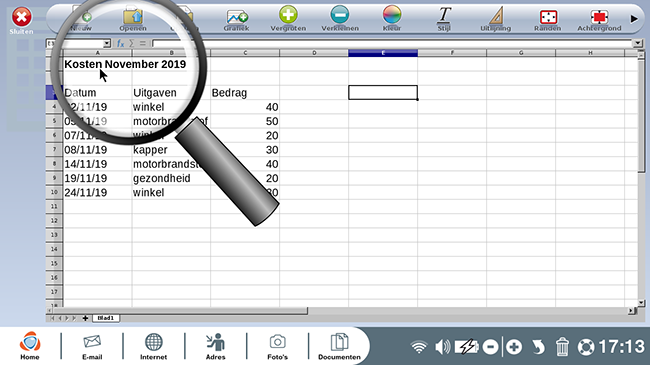
Task: Expand the formula bar dropdown arrow
Action: (638, 43)
